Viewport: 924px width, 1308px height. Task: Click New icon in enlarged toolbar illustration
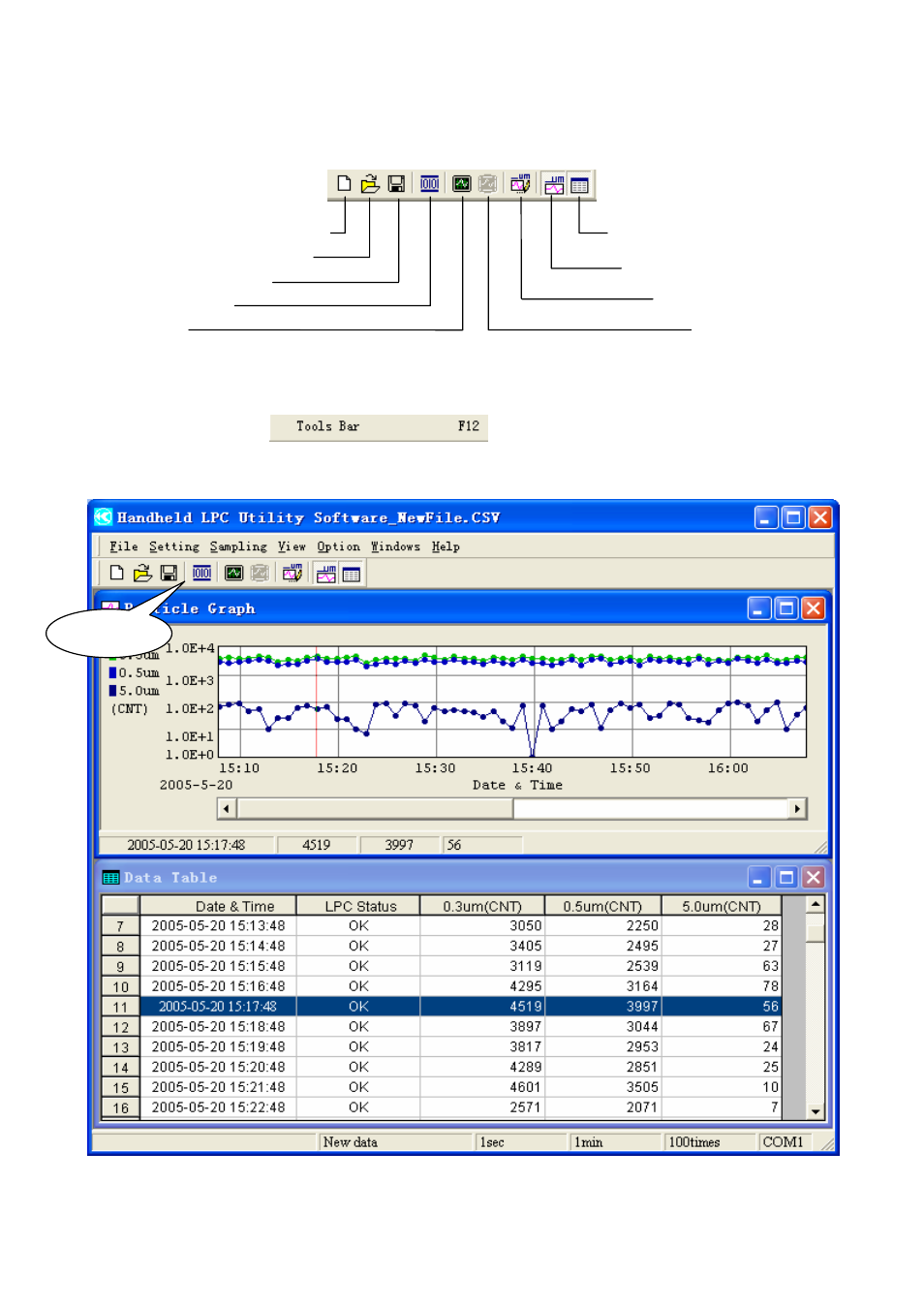(344, 184)
